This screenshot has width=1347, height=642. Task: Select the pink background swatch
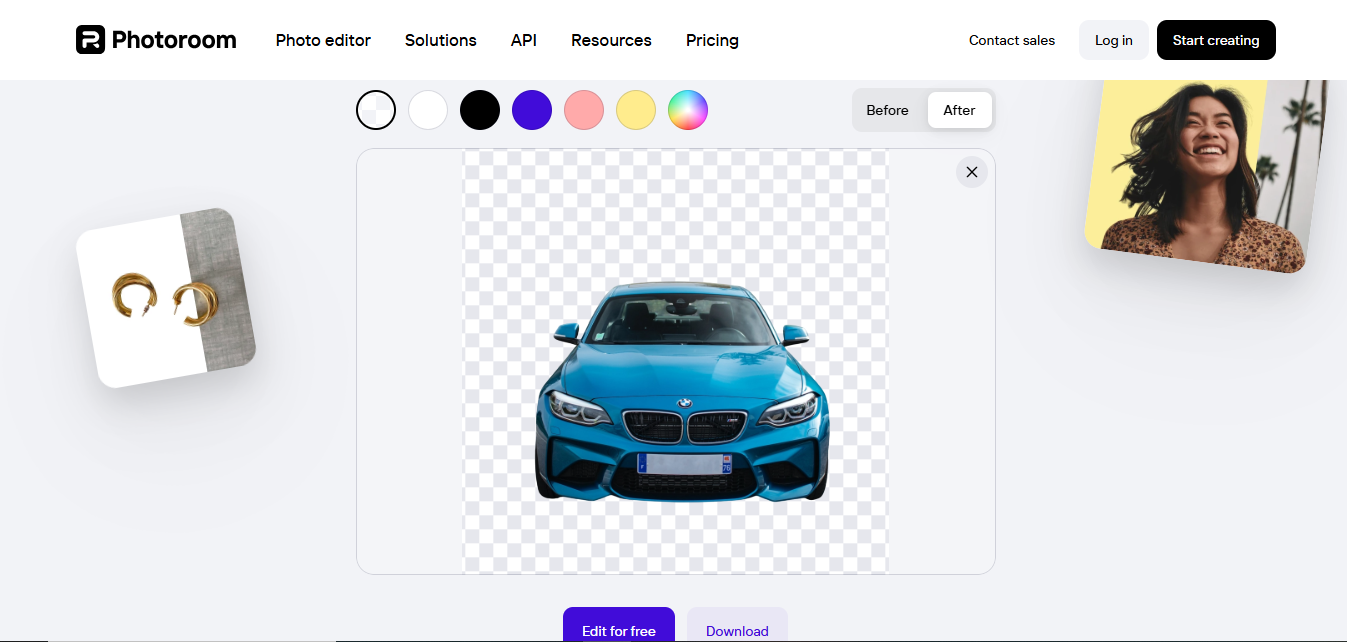click(x=584, y=110)
